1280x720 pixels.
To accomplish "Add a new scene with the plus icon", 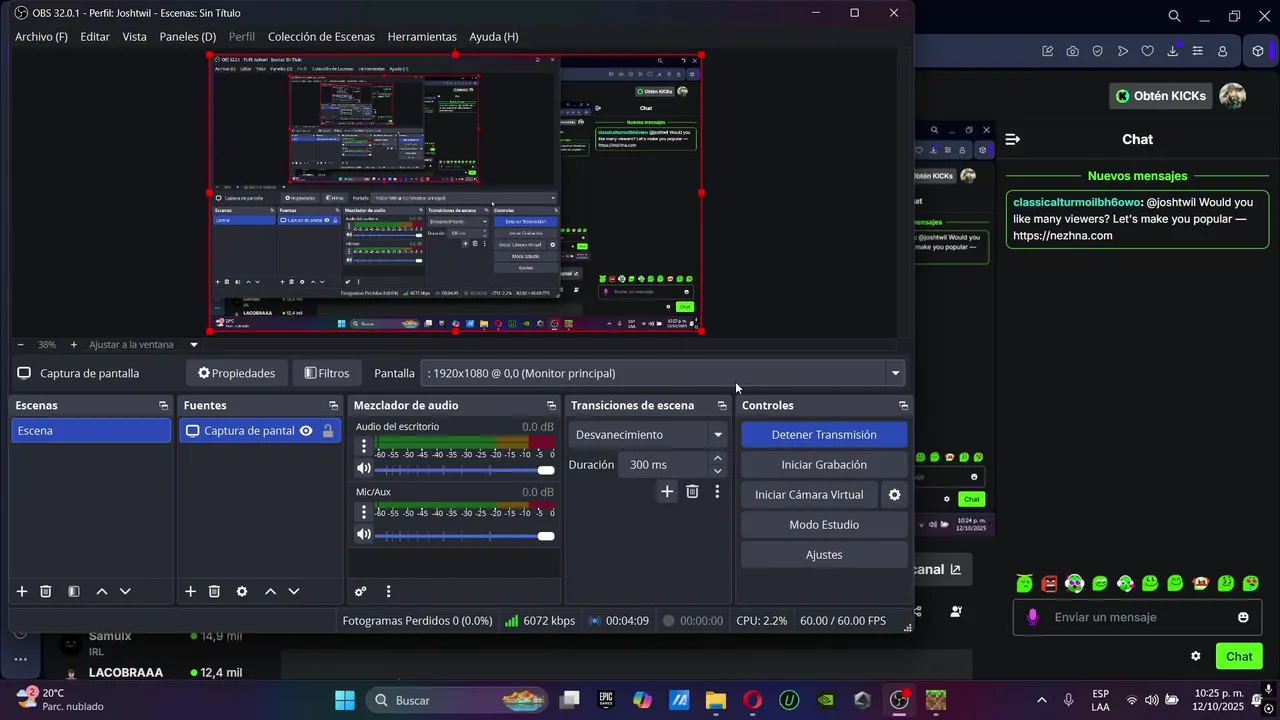I will (x=22, y=591).
